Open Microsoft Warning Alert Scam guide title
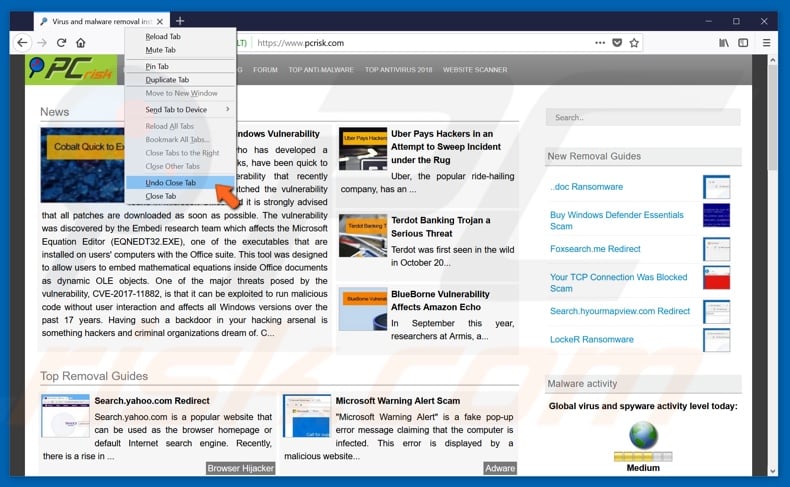Viewport: 790px width, 487px height. 398,401
